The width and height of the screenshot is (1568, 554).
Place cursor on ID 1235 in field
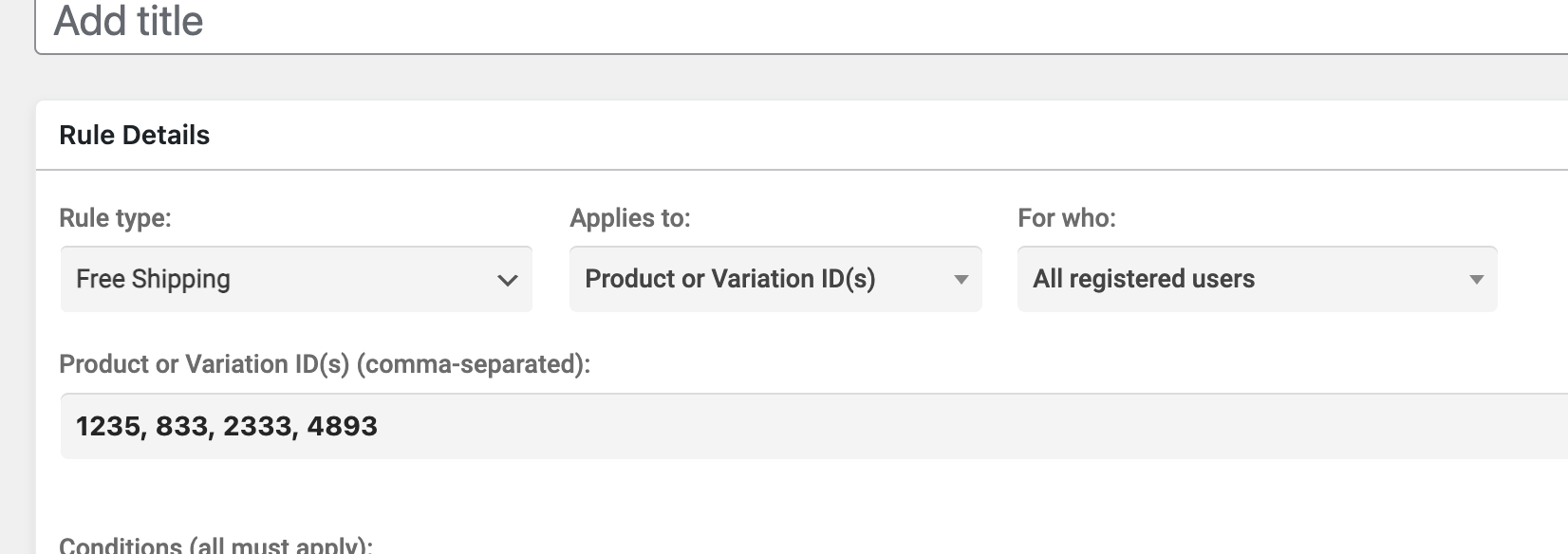107,426
